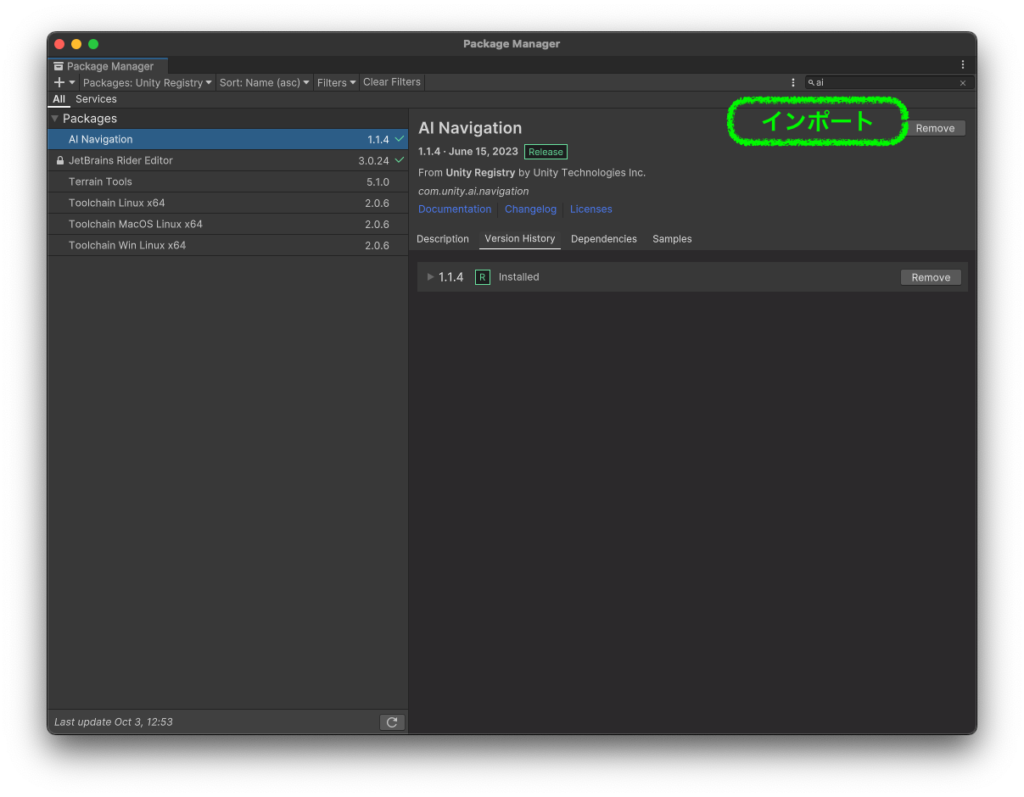
Task: Collapse the Packages group
Action: click(55, 118)
